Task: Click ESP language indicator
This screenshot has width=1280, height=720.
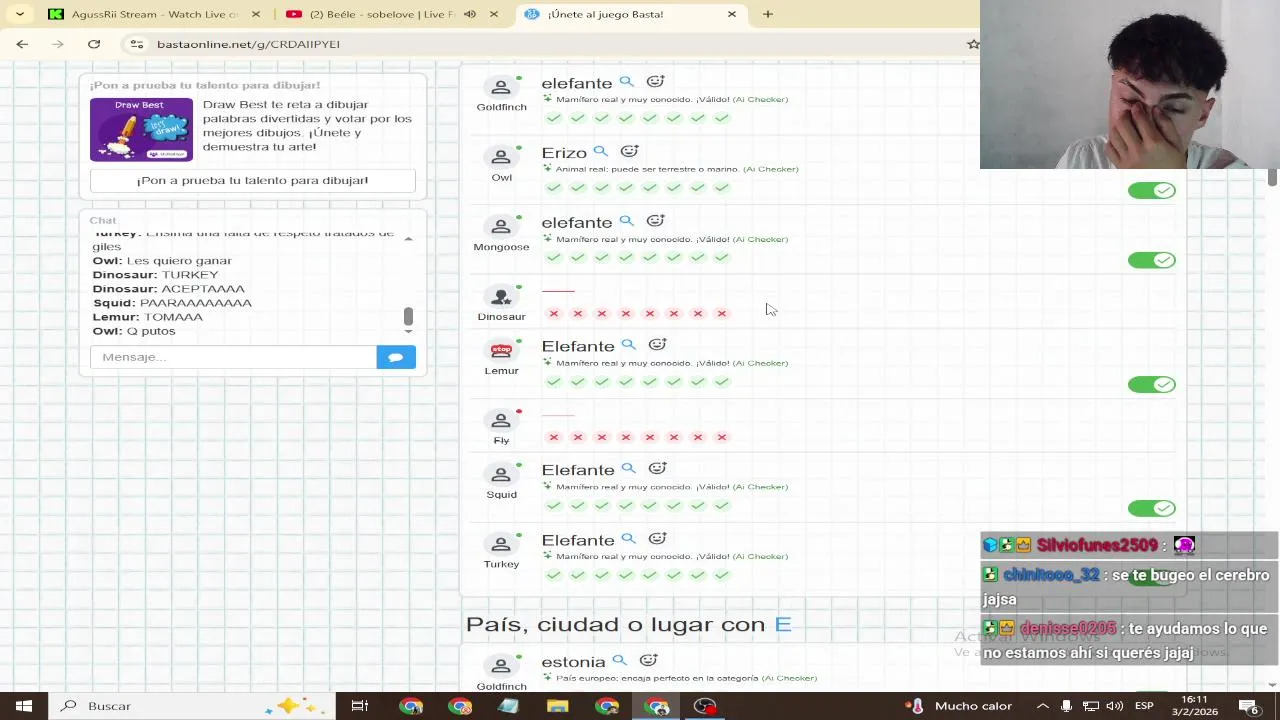Action: [x=1144, y=706]
